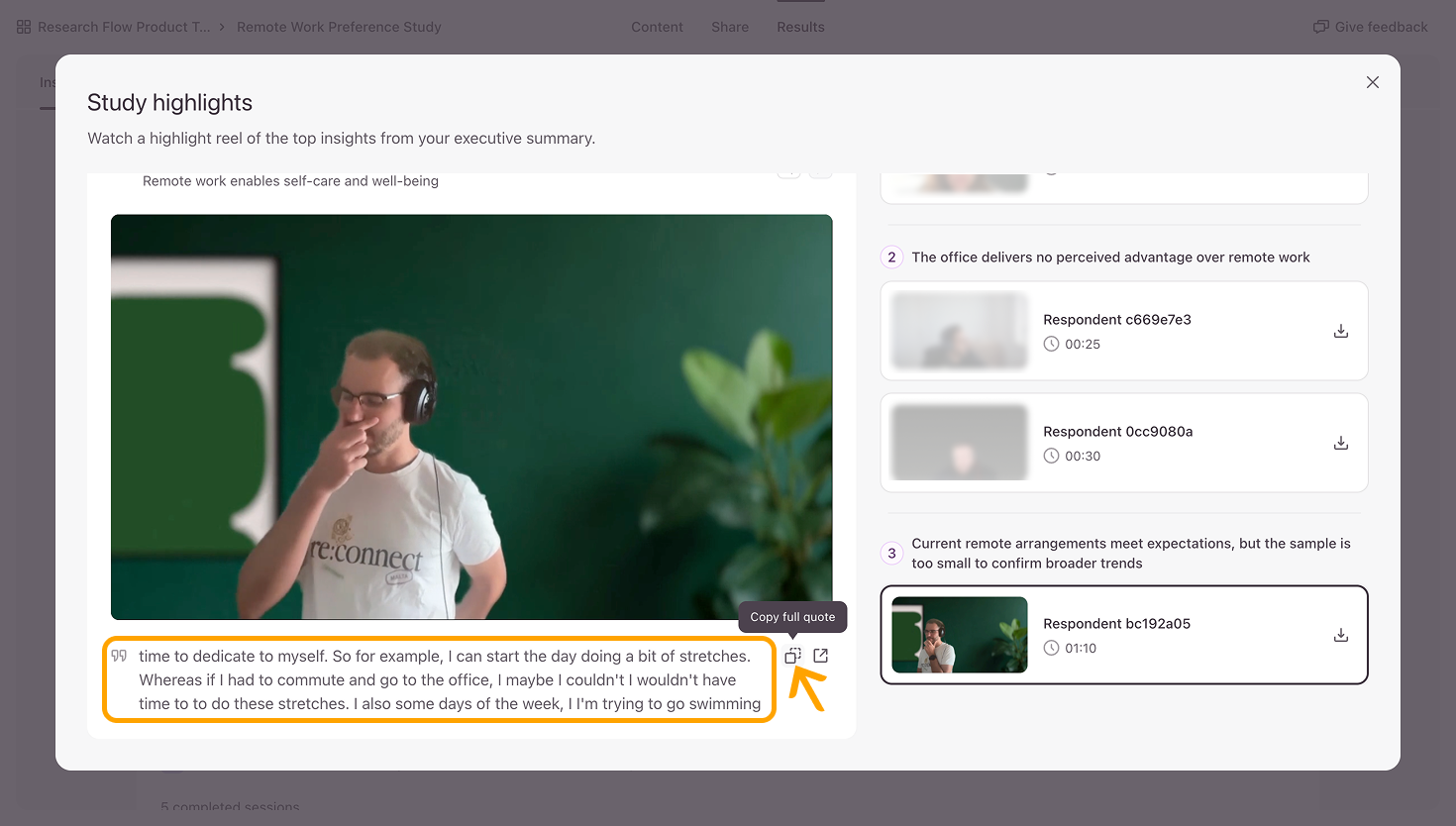Click the 00:30 duration label
The width and height of the screenshot is (1456, 826).
pos(1083,457)
